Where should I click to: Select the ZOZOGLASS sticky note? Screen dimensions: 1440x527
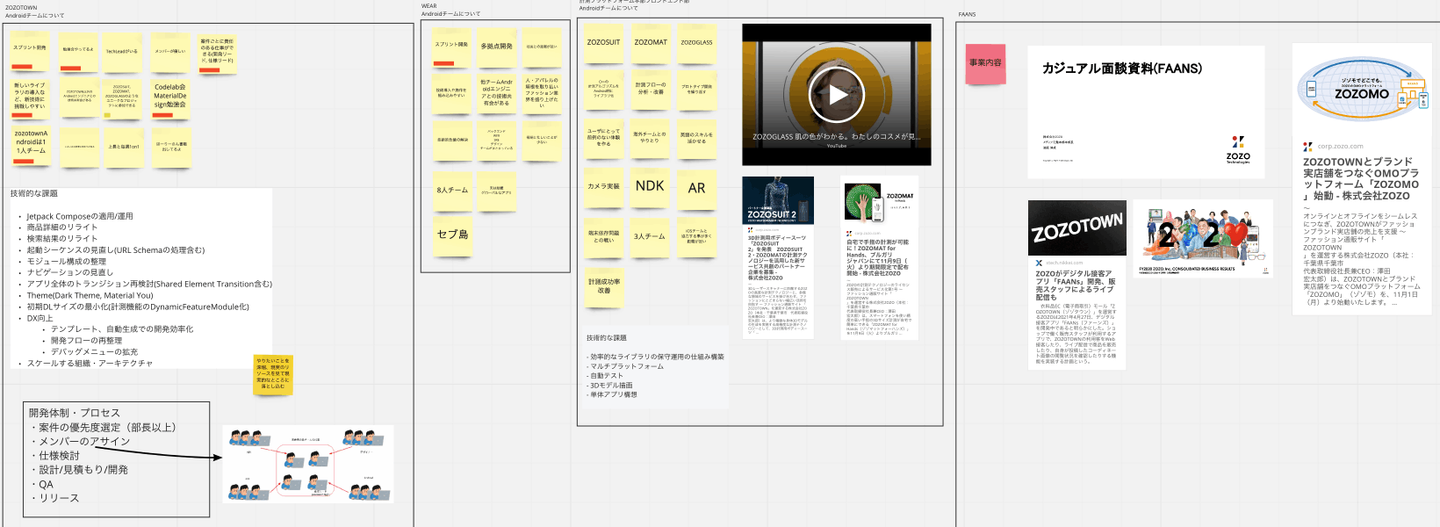696,43
